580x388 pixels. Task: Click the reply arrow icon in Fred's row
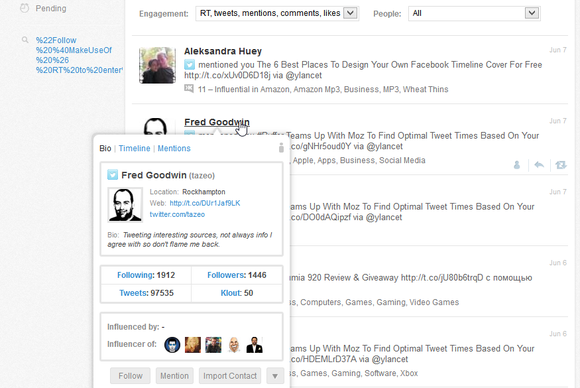tap(539, 165)
